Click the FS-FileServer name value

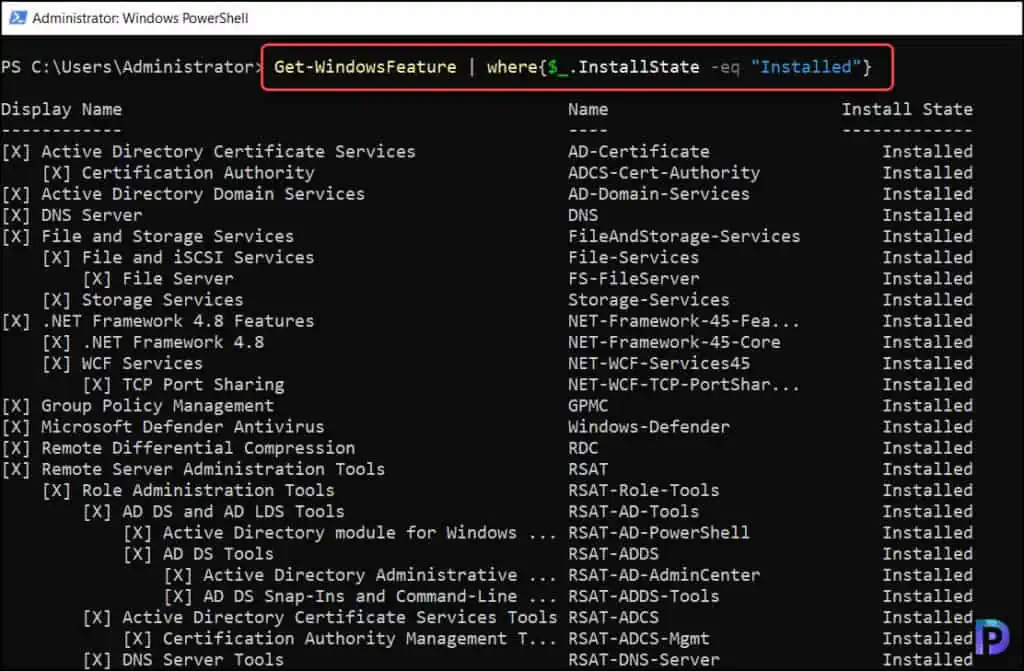point(633,279)
